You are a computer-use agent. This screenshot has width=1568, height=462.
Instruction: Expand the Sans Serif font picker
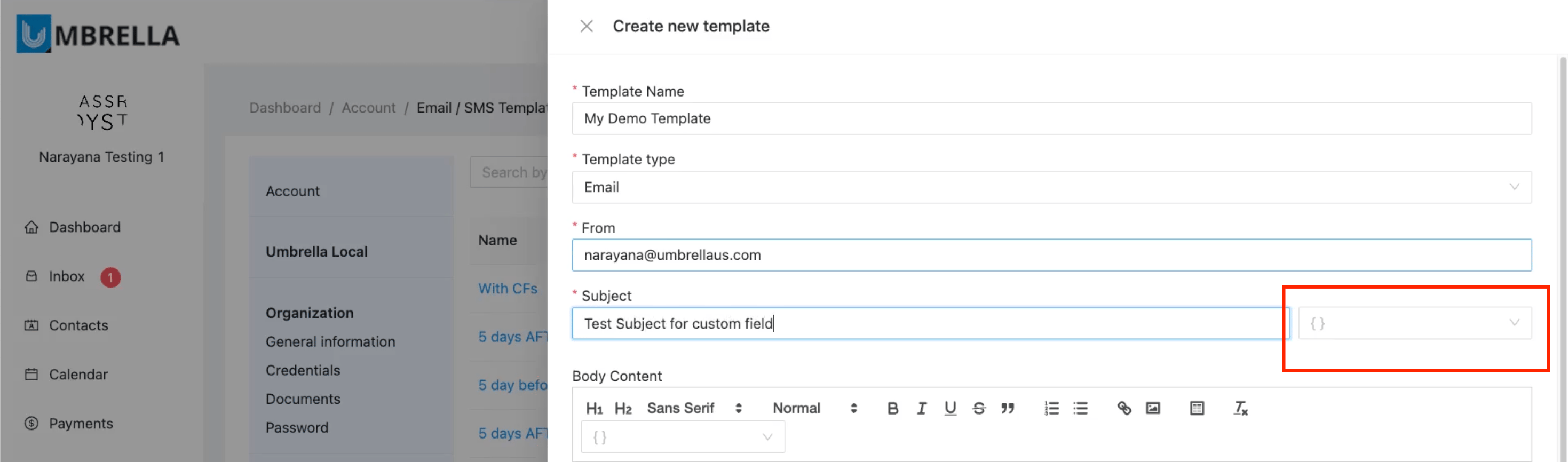(x=694, y=409)
